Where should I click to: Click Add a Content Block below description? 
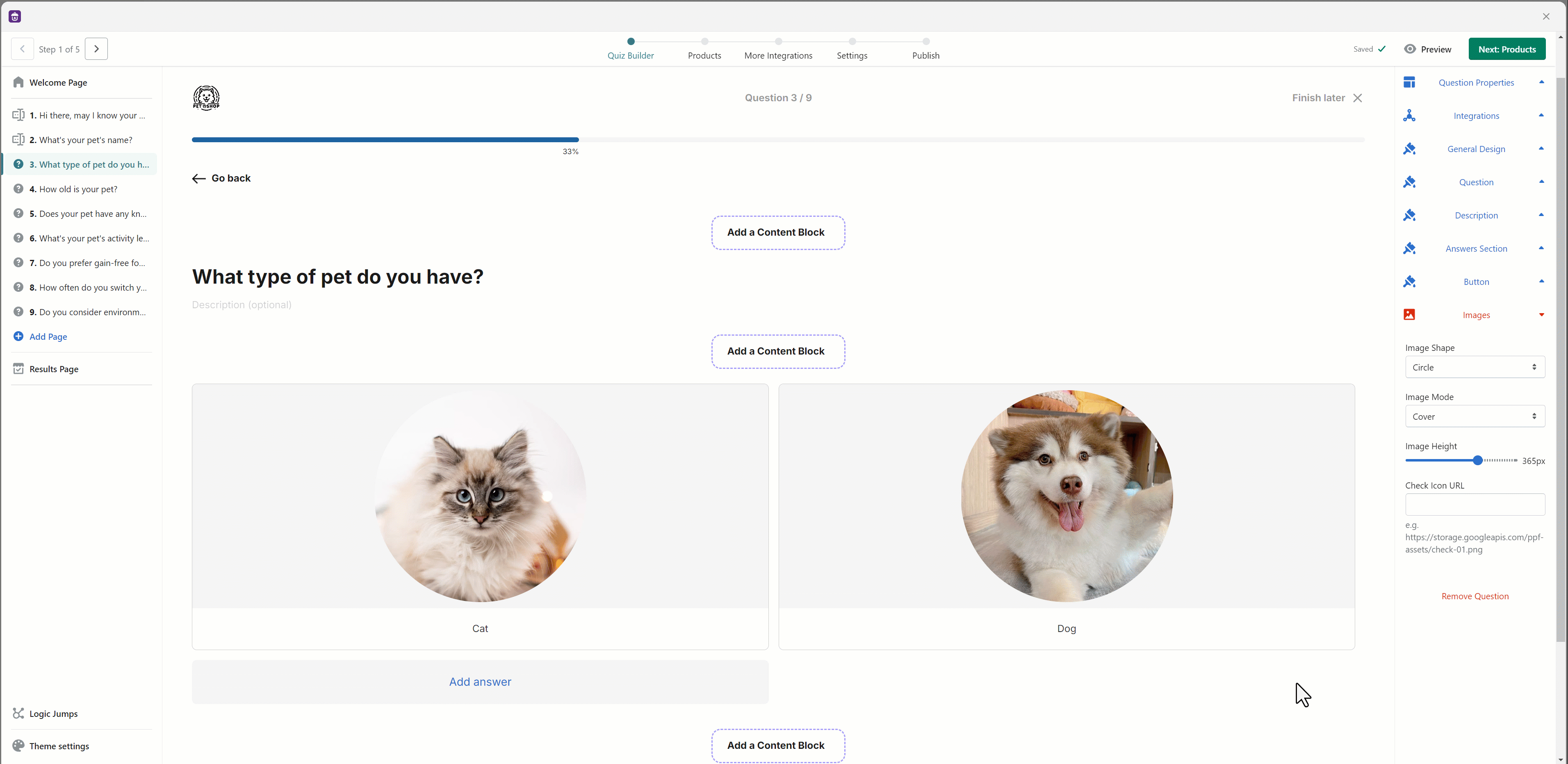tap(778, 351)
